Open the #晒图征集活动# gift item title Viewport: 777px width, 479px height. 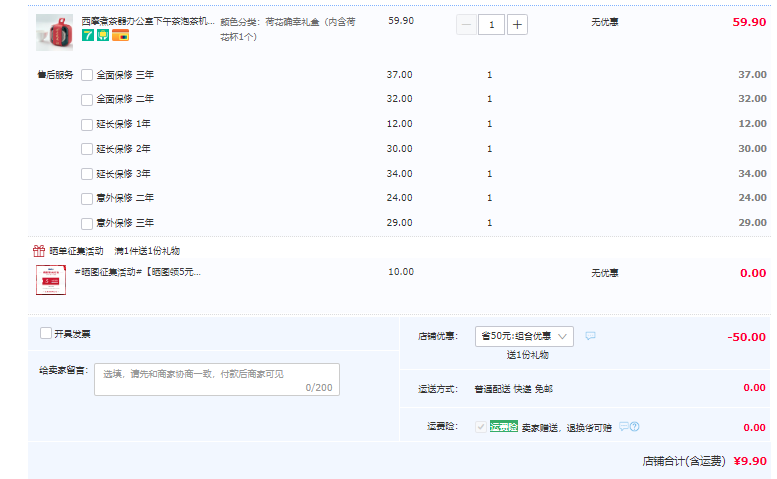click(x=138, y=272)
